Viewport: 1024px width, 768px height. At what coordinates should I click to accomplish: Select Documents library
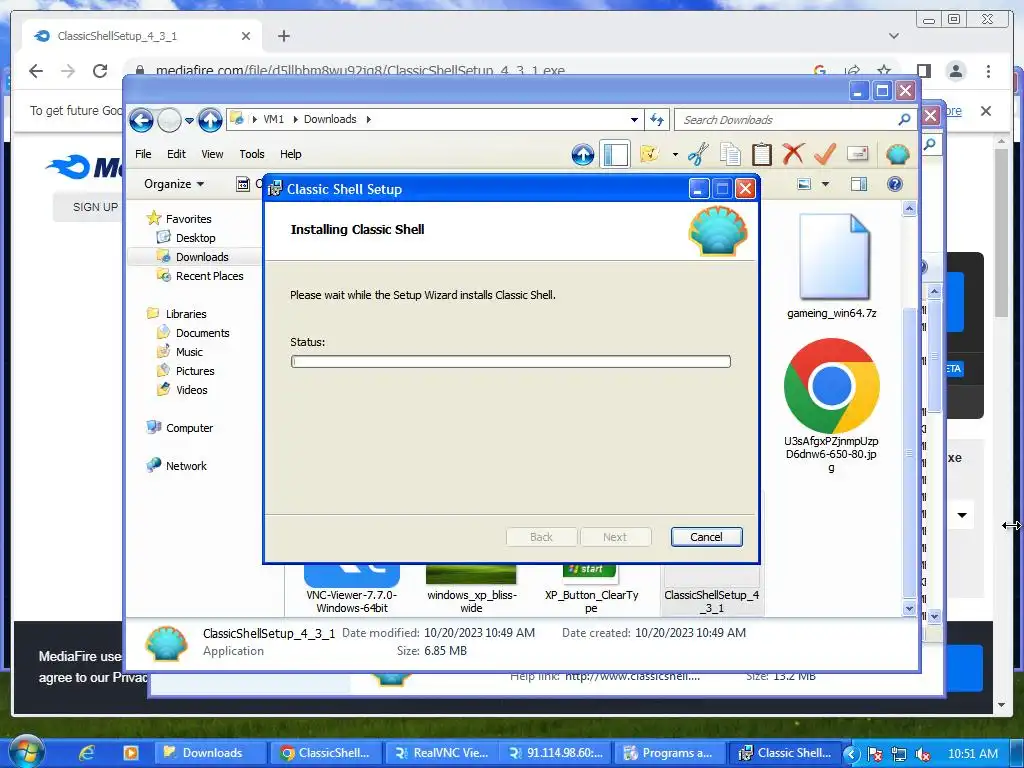tap(202, 333)
